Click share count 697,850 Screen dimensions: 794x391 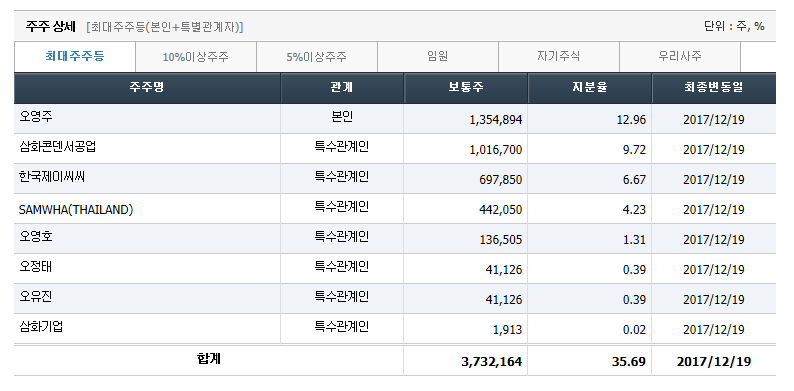(500, 180)
